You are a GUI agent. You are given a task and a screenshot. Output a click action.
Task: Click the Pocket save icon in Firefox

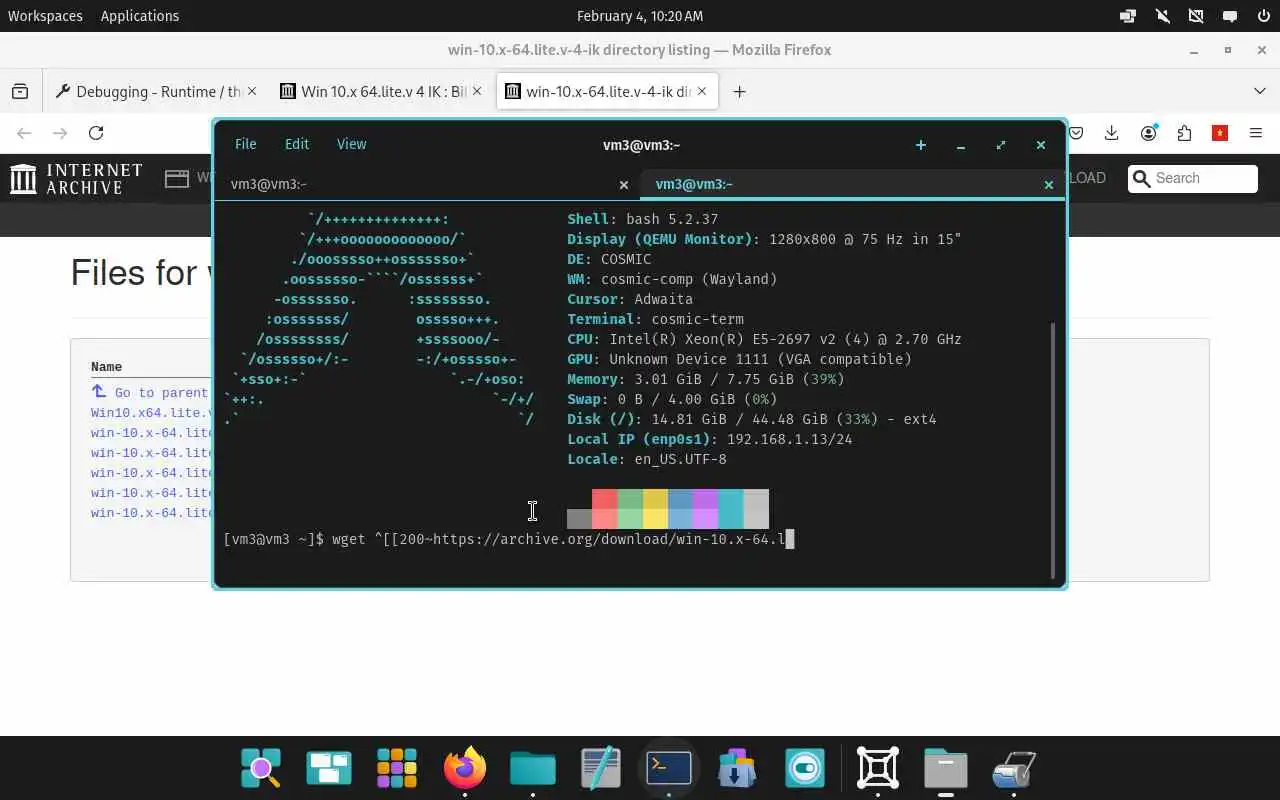tap(1076, 133)
